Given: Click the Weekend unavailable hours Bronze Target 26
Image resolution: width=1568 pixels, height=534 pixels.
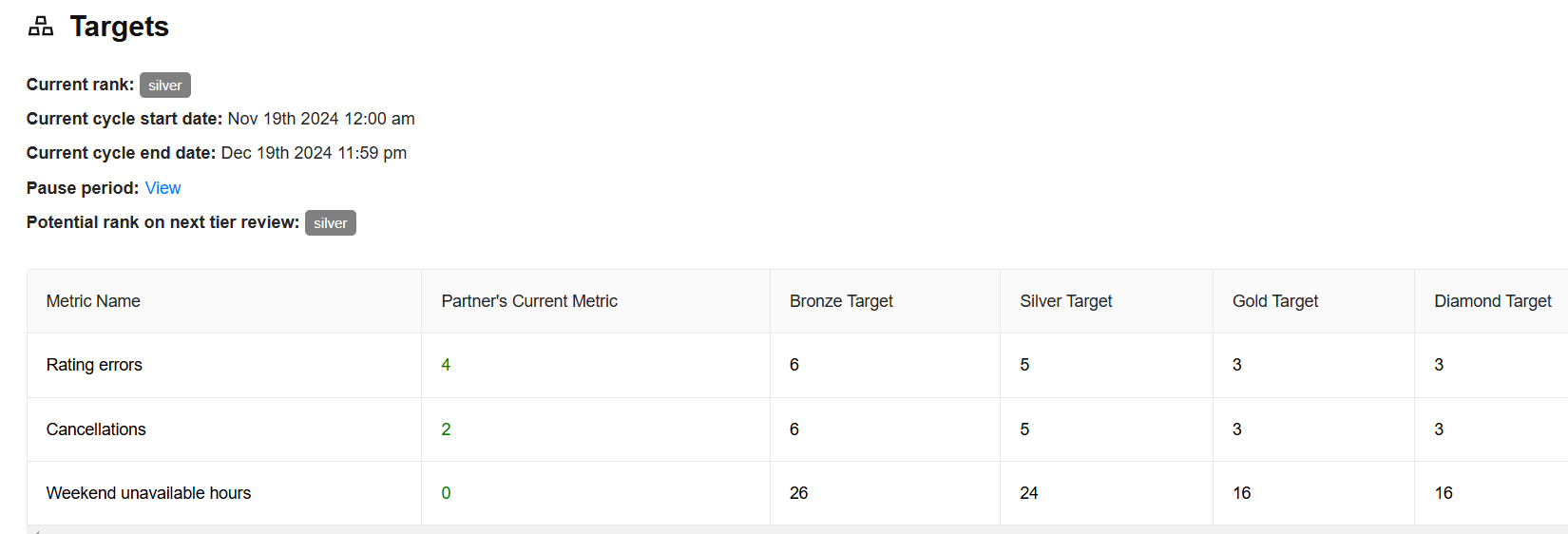Looking at the screenshot, I should [x=798, y=493].
